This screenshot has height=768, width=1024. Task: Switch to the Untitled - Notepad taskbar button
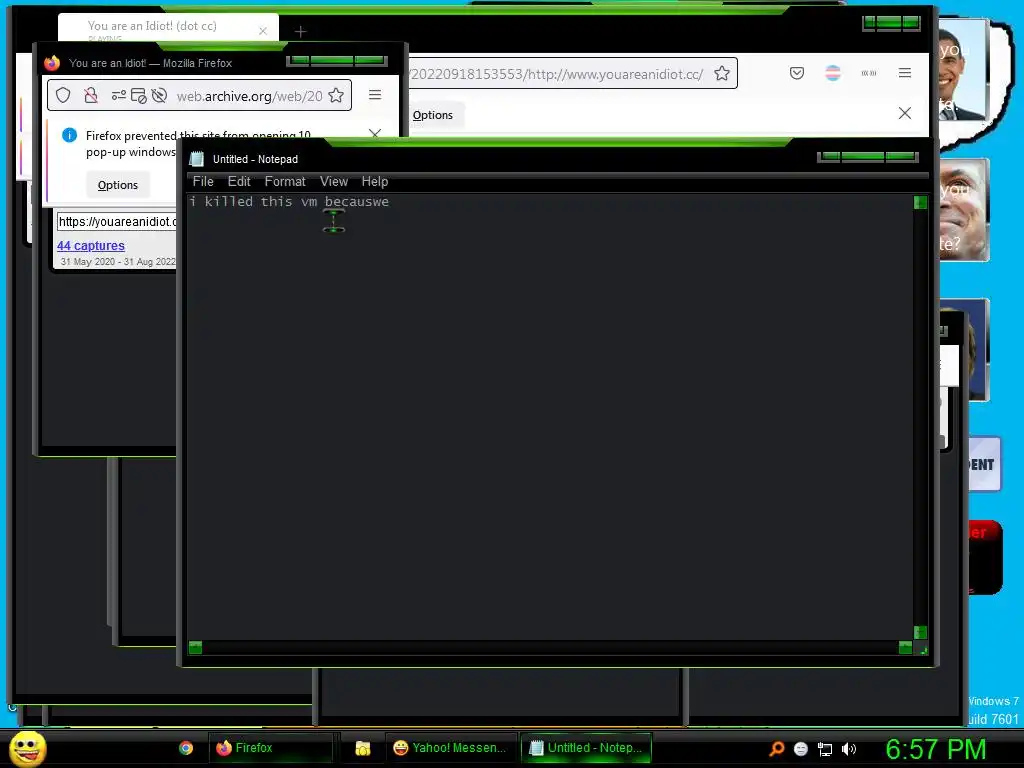tap(586, 748)
